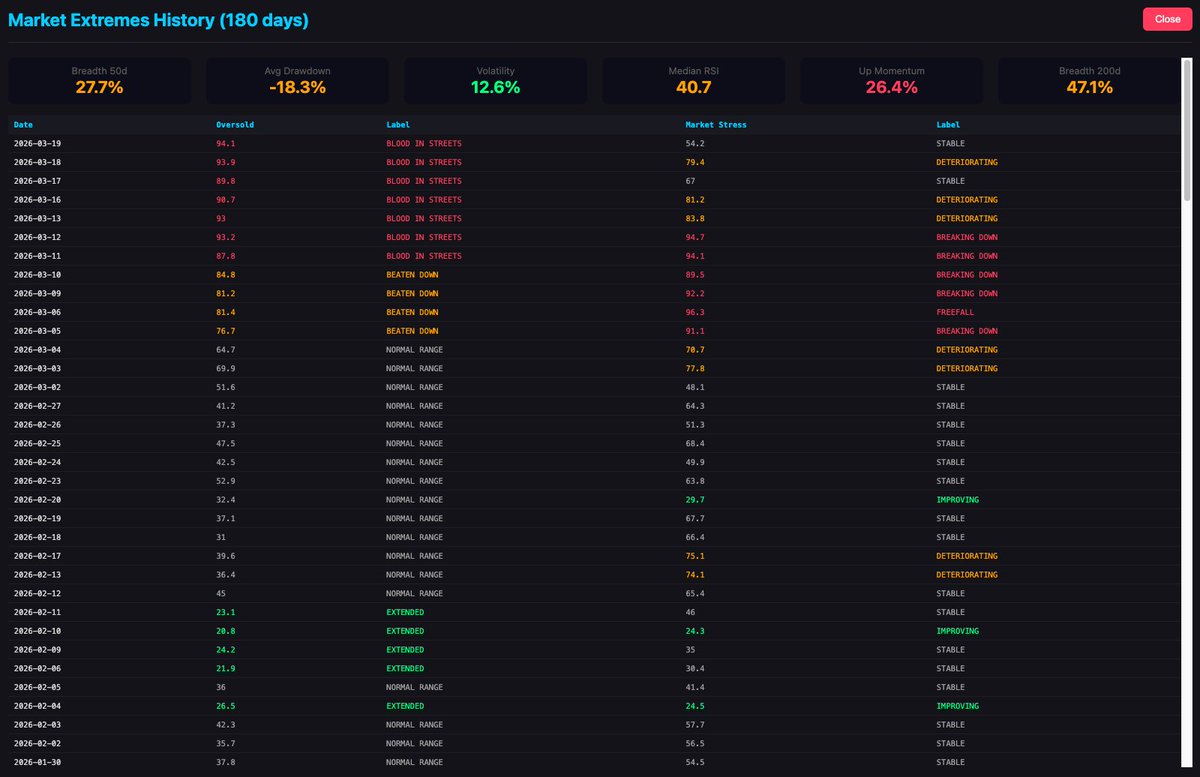Click EXTENDED label in 2026-02-11 row
This screenshot has width=1200, height=777.
pos(405,612)
